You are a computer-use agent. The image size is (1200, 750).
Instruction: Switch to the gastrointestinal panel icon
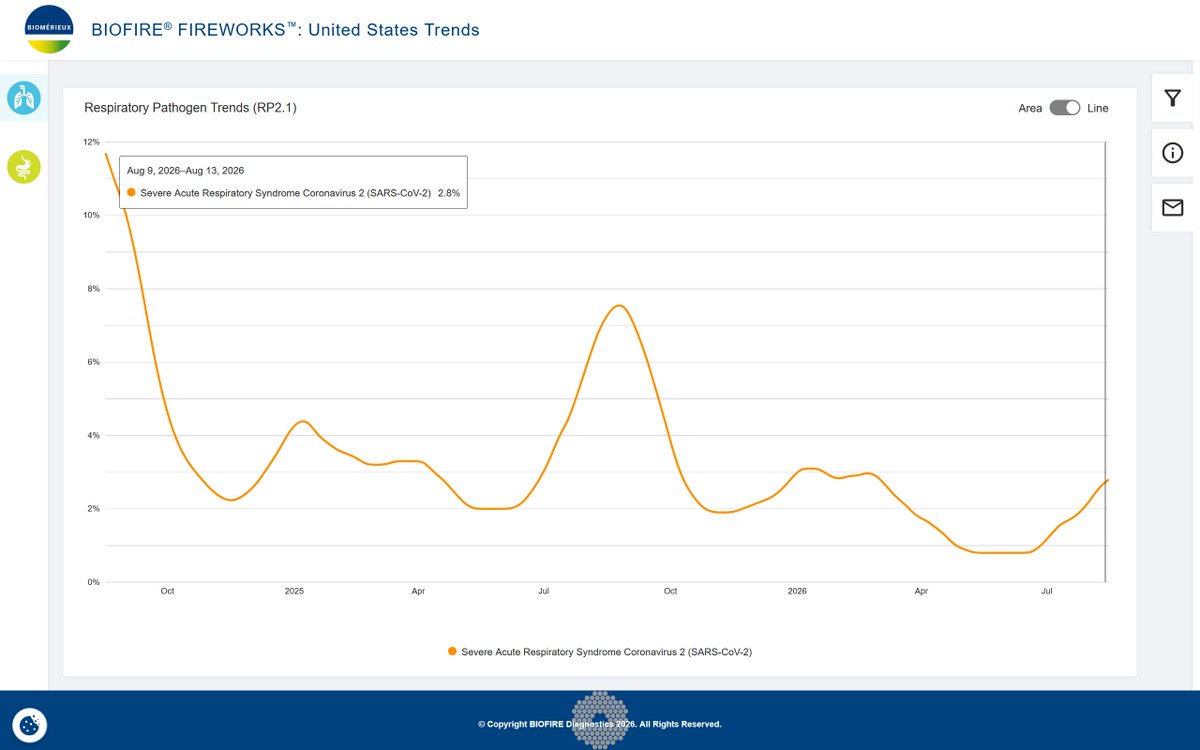coord(23,167)
